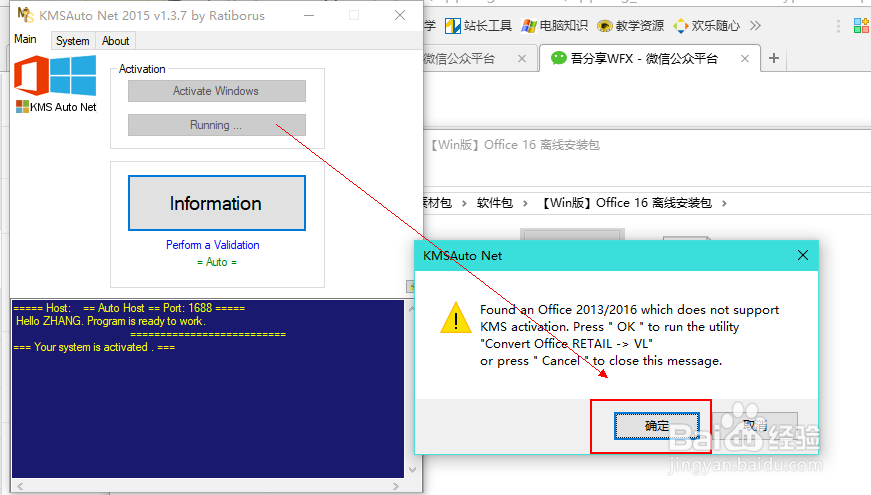
Task: Close the 吾分享WFX browser tab
Action: tap(745, 58)
